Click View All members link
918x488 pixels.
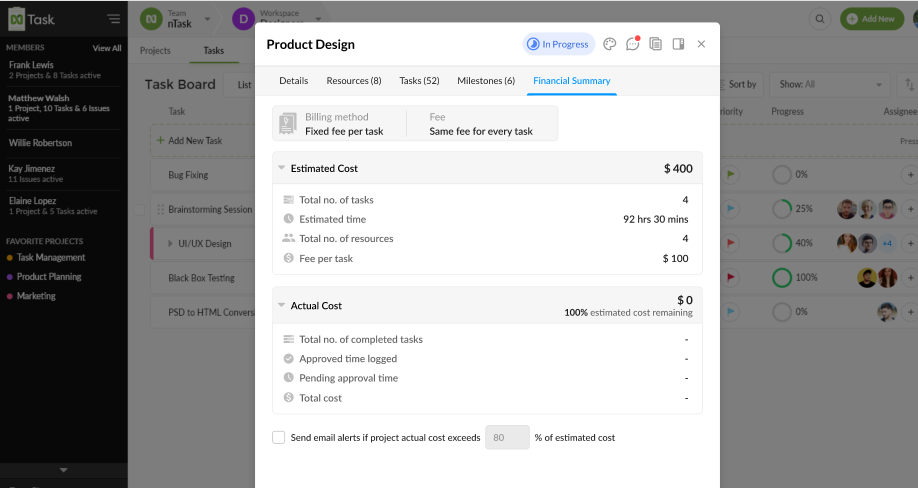107,48
